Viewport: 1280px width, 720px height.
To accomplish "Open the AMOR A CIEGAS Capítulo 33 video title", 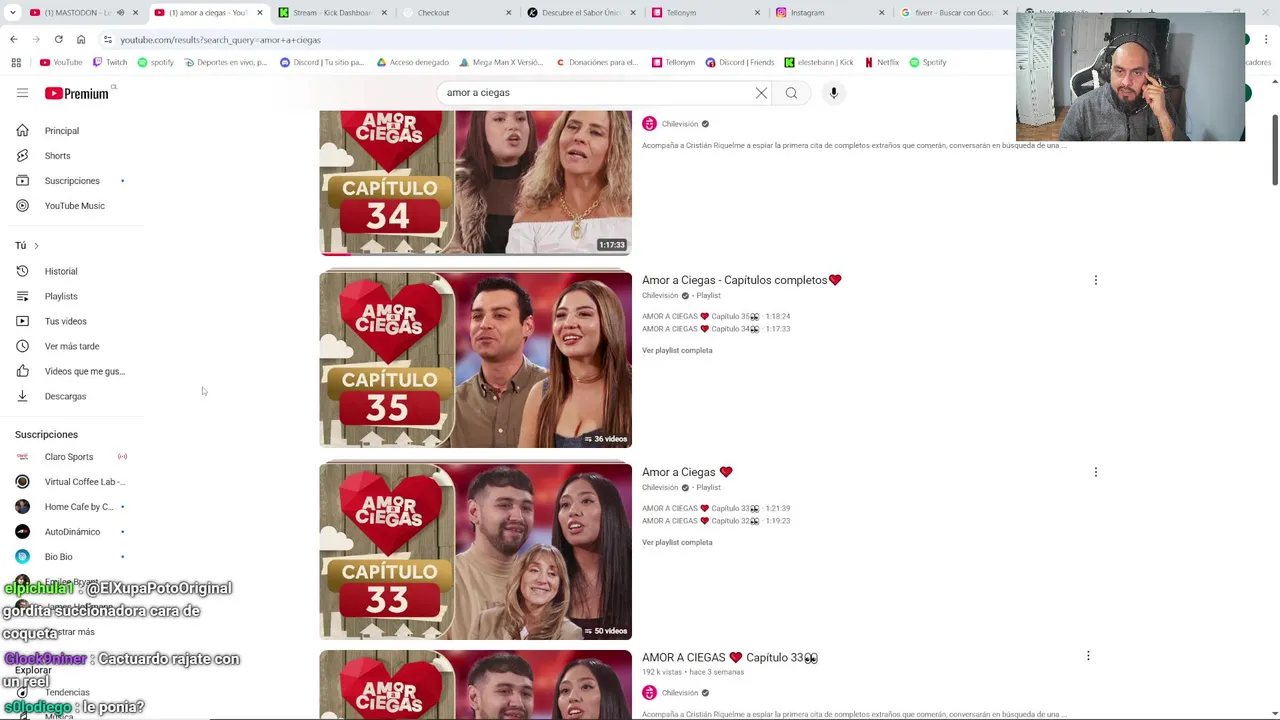I will click(730, 658).
